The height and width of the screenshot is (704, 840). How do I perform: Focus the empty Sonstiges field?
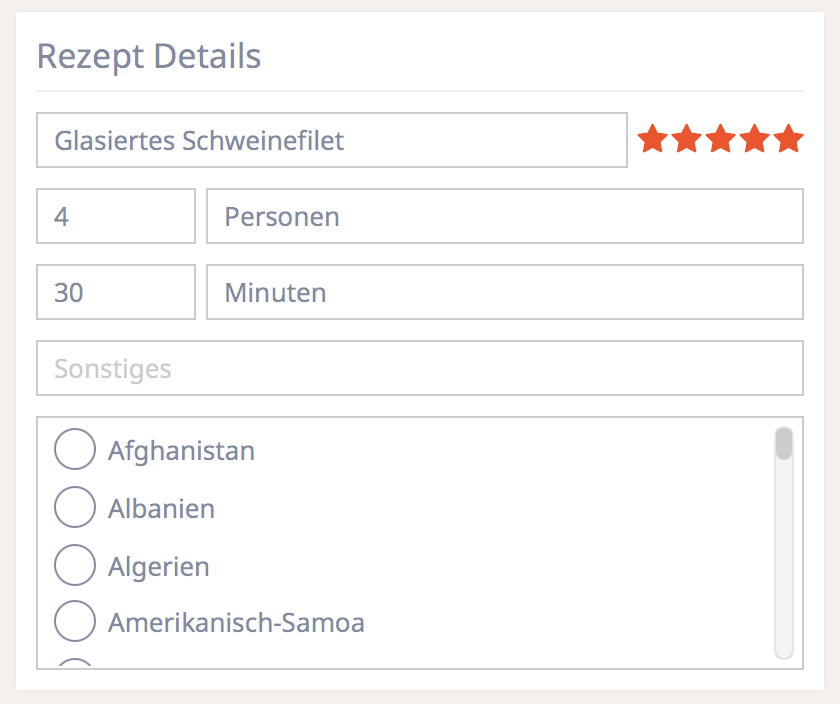pyautogui.click(x=419, y=368)
